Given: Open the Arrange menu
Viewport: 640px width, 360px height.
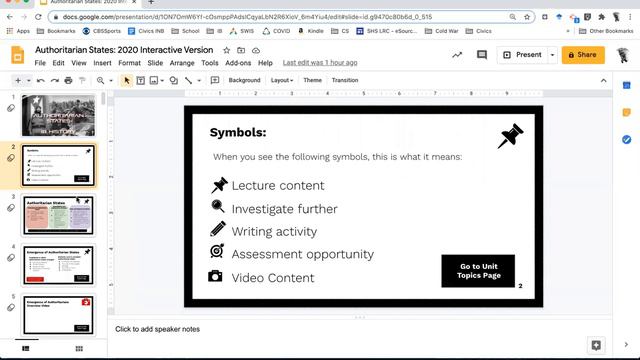Looking at the screenshot, I should click(182, 63).
